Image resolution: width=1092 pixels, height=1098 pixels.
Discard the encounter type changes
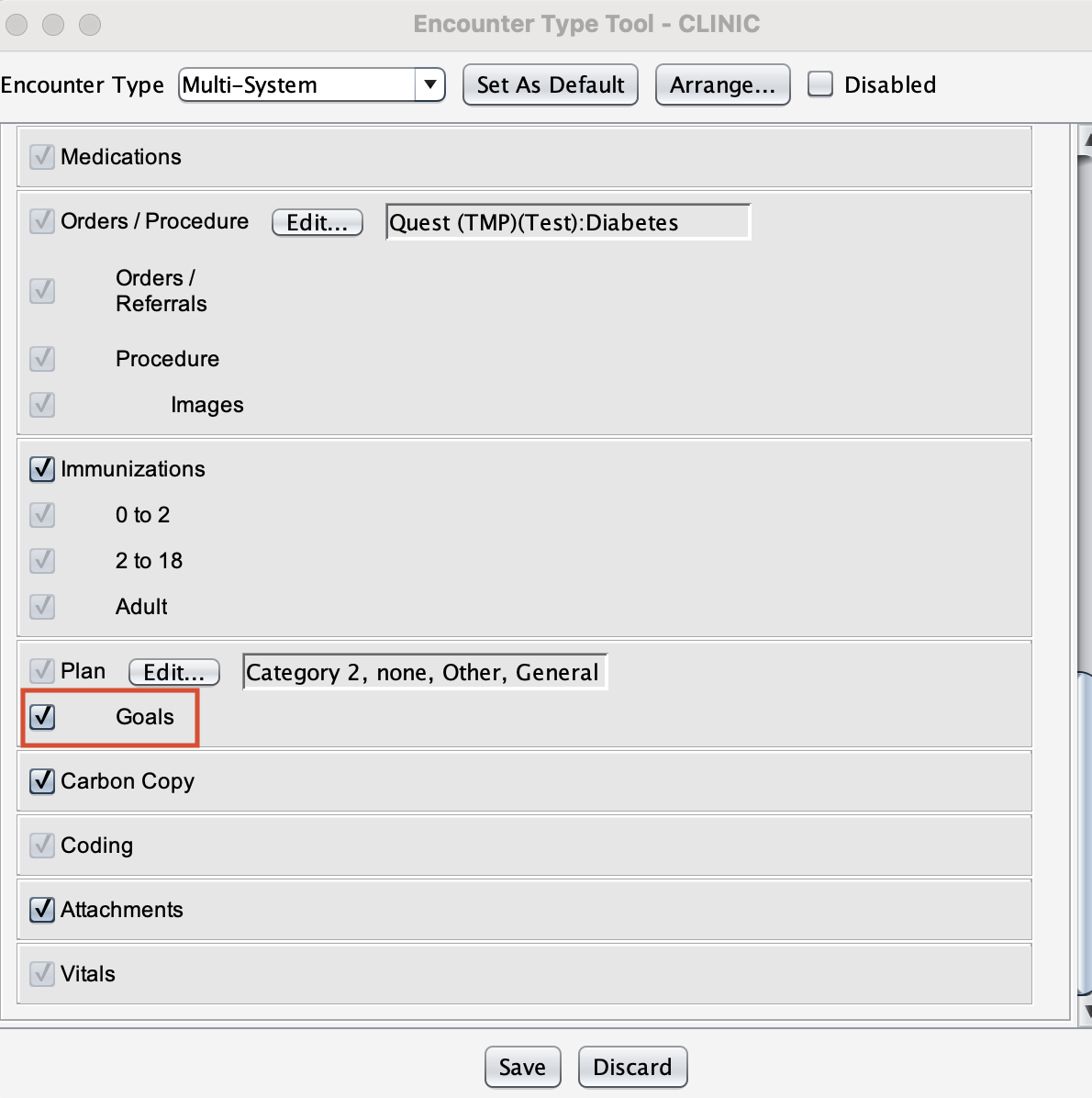(x=632, y=1067)
